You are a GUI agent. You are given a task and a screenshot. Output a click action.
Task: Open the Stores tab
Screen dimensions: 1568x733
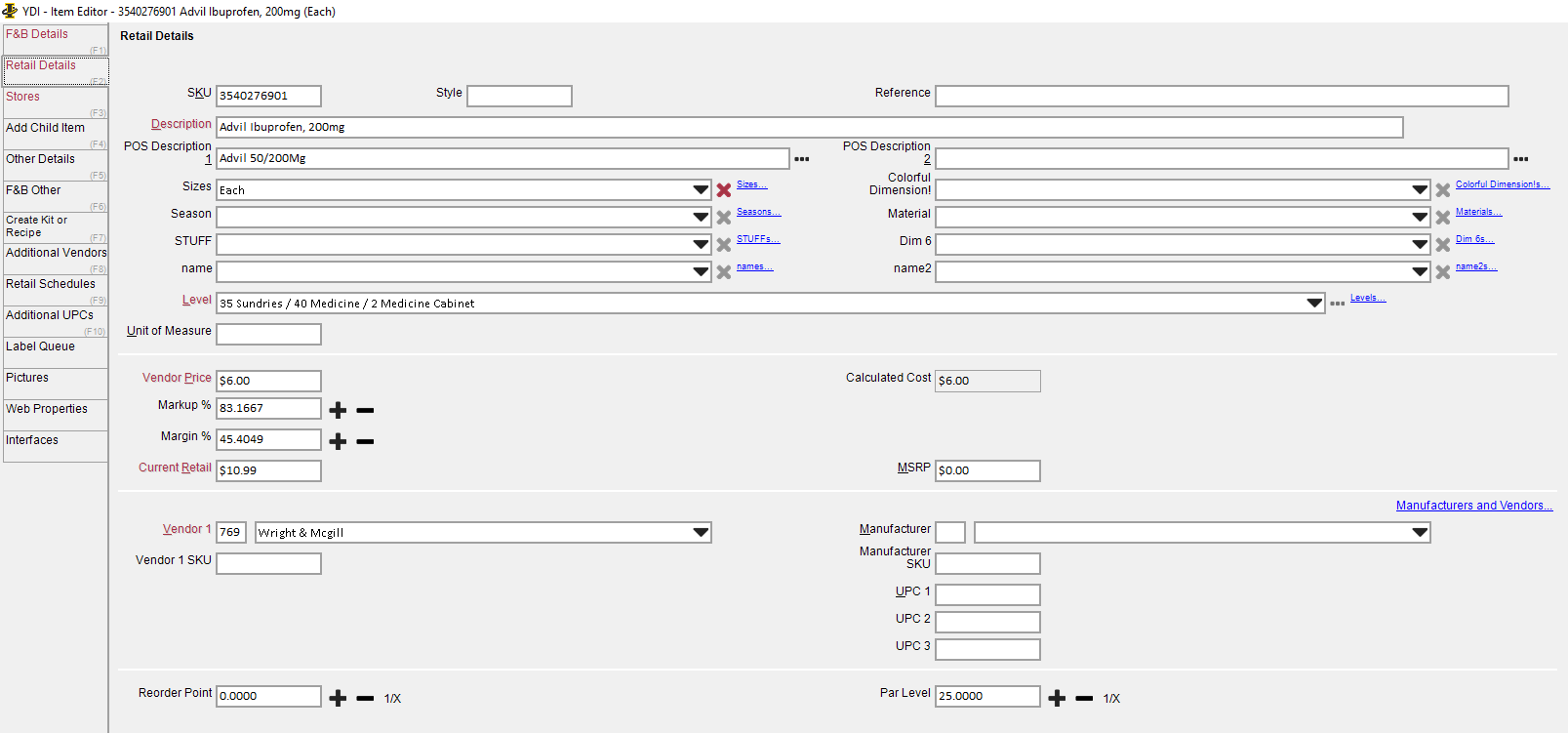[56, 102]
